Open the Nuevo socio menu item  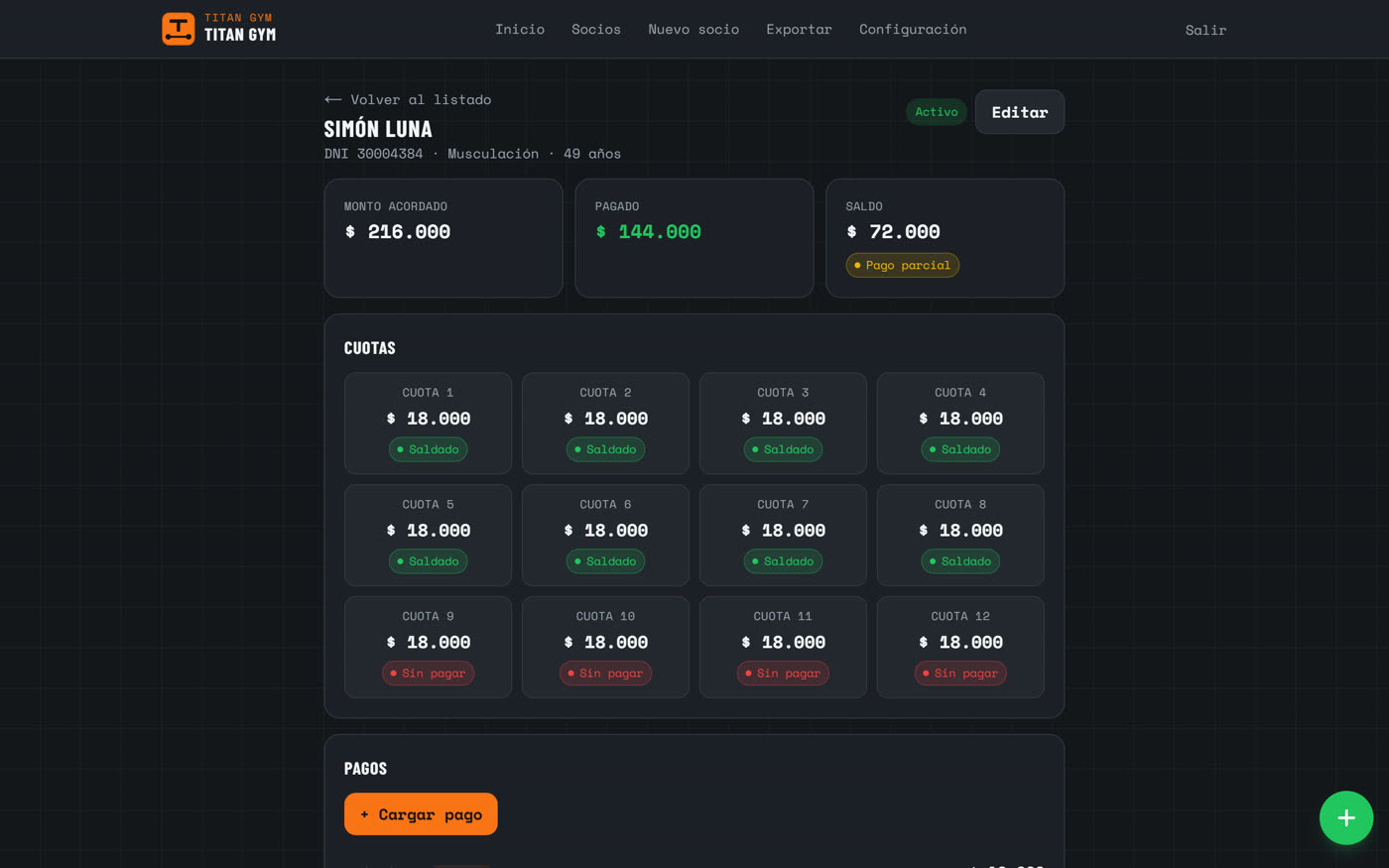coord(694,30)
